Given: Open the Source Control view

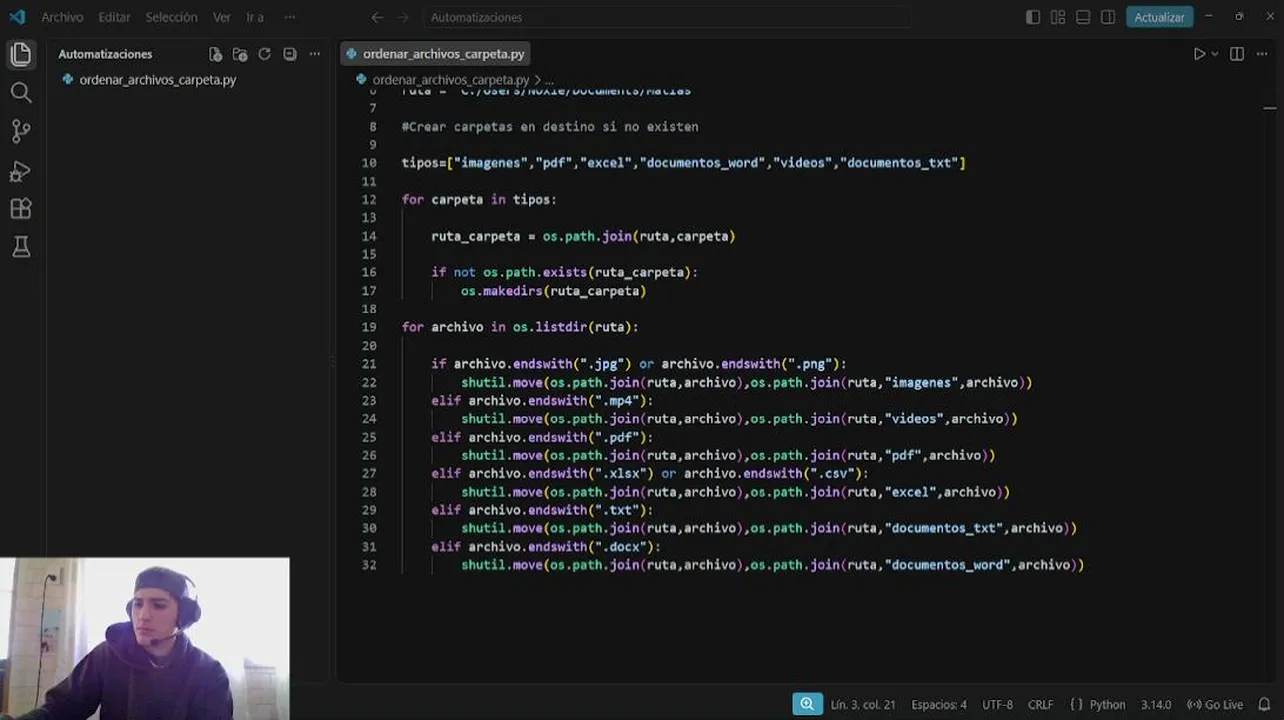Looking at the screenshot, I should pyautogui.click(x=20, y=131).
